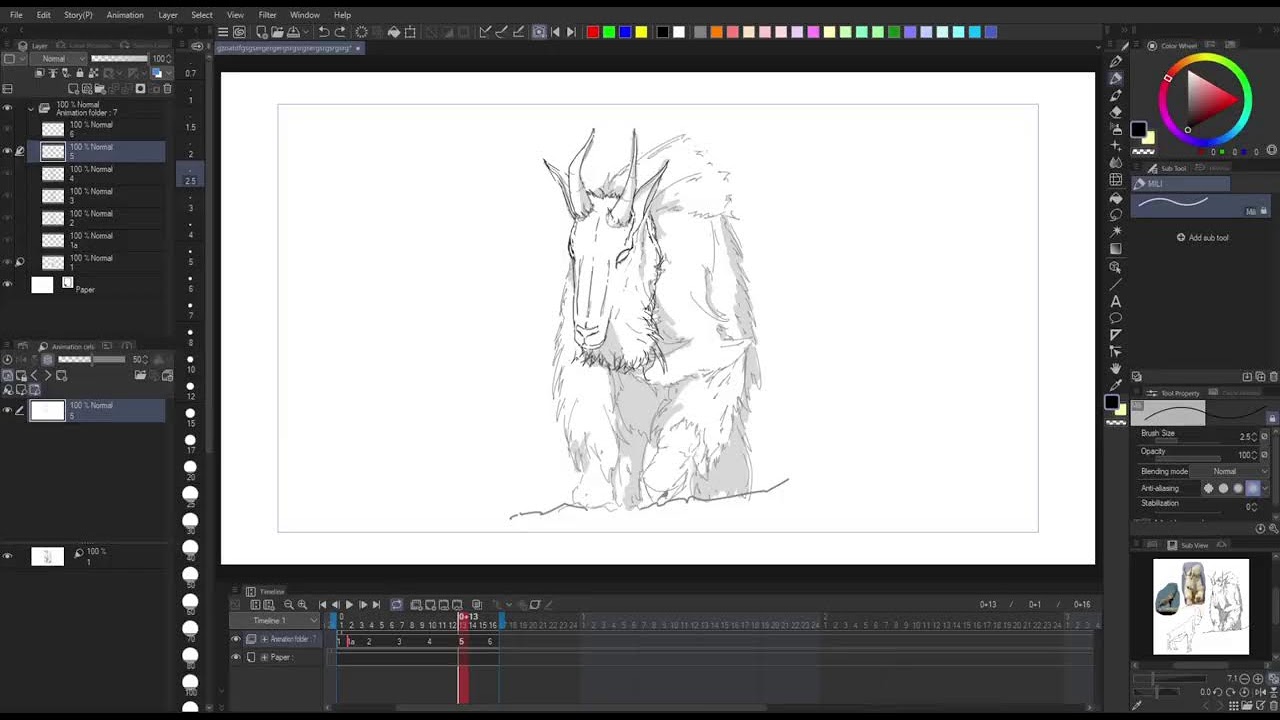Jump to first frame in timeline
Viewport: 1280px width, 720px height.
pos(322,604)
